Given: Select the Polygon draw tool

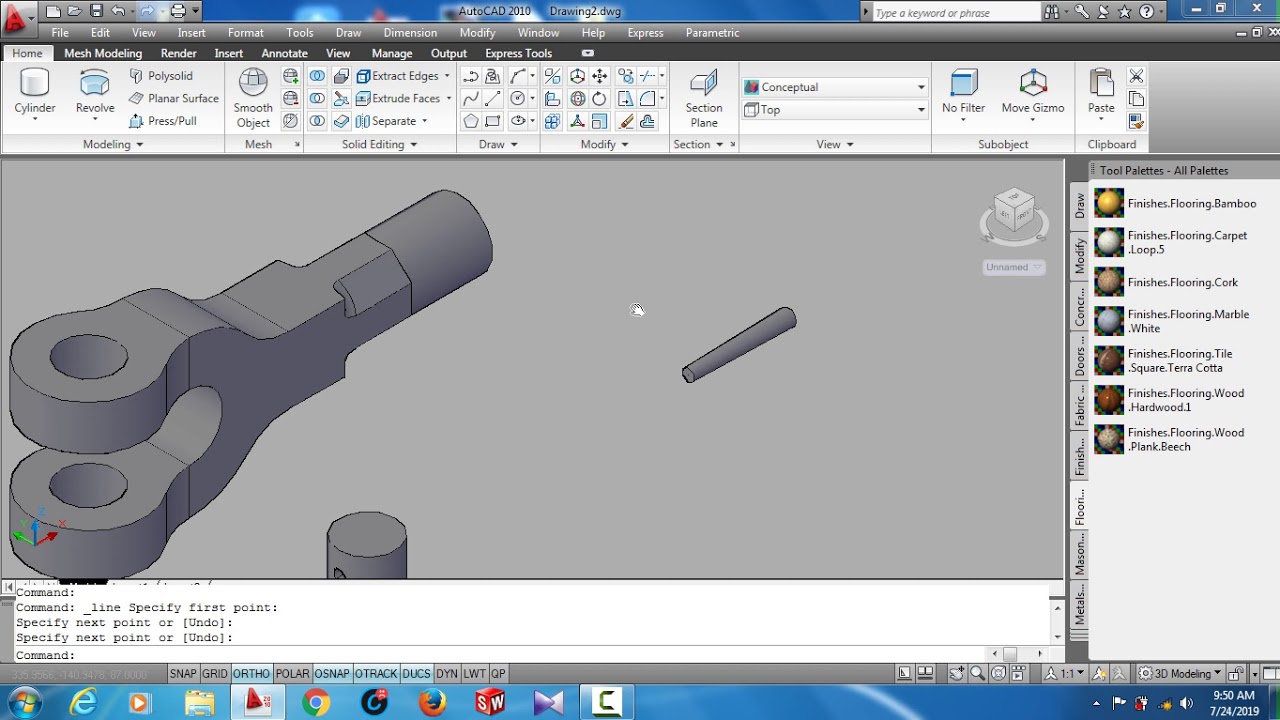Looking at the screenshot, I should pyautogui.click(x=471, y=121).
